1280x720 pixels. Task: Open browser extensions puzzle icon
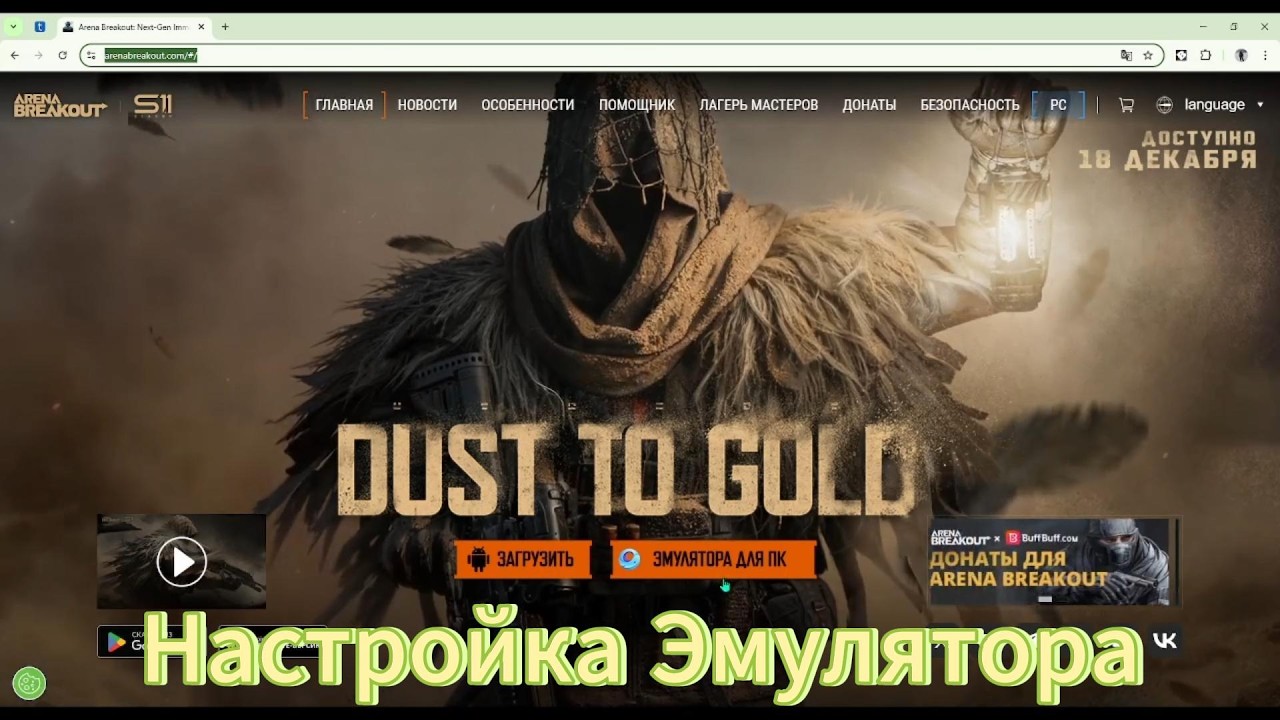tap(1206, 55)
